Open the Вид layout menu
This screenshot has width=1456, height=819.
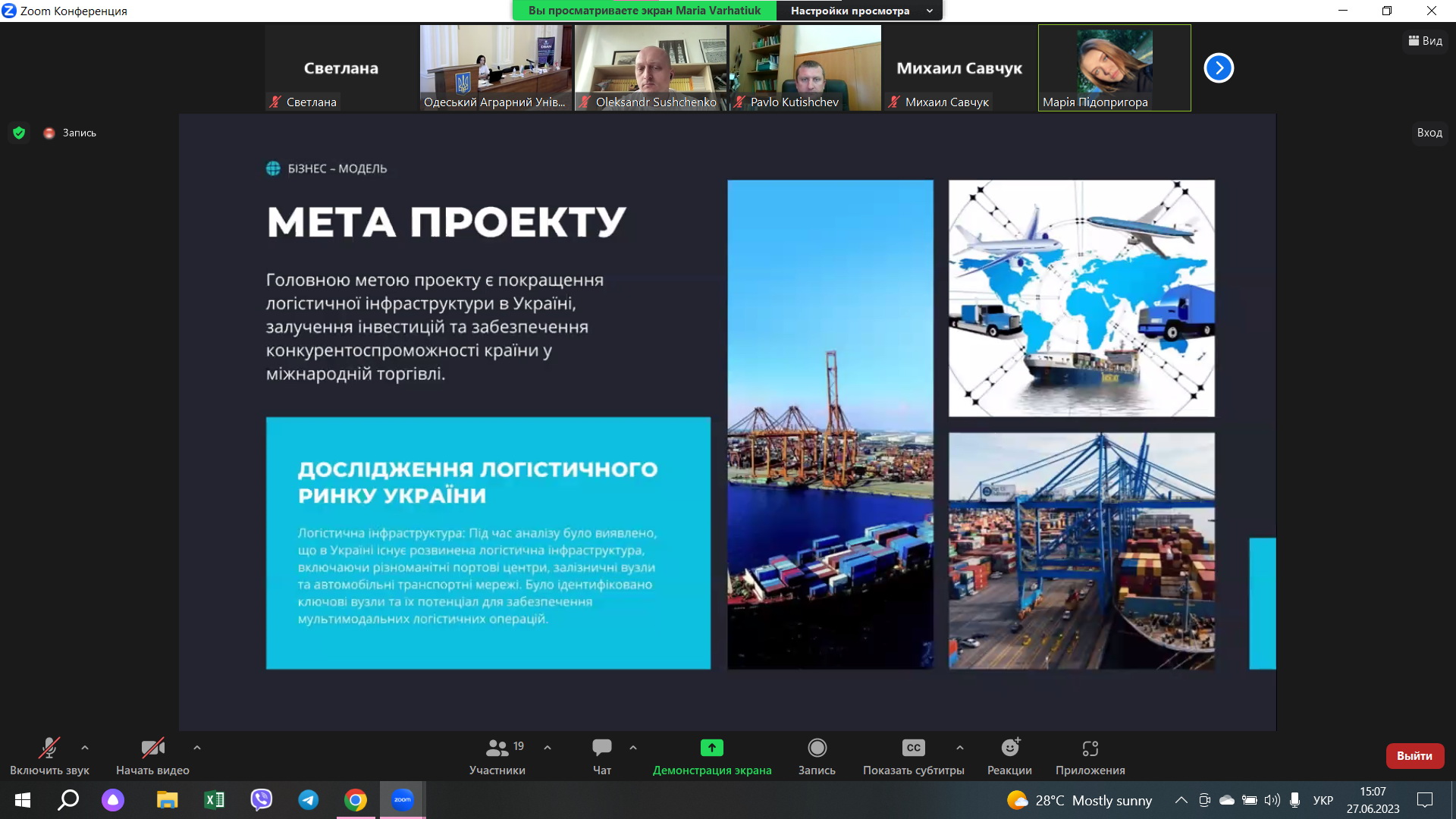[x=1425, y=41]
